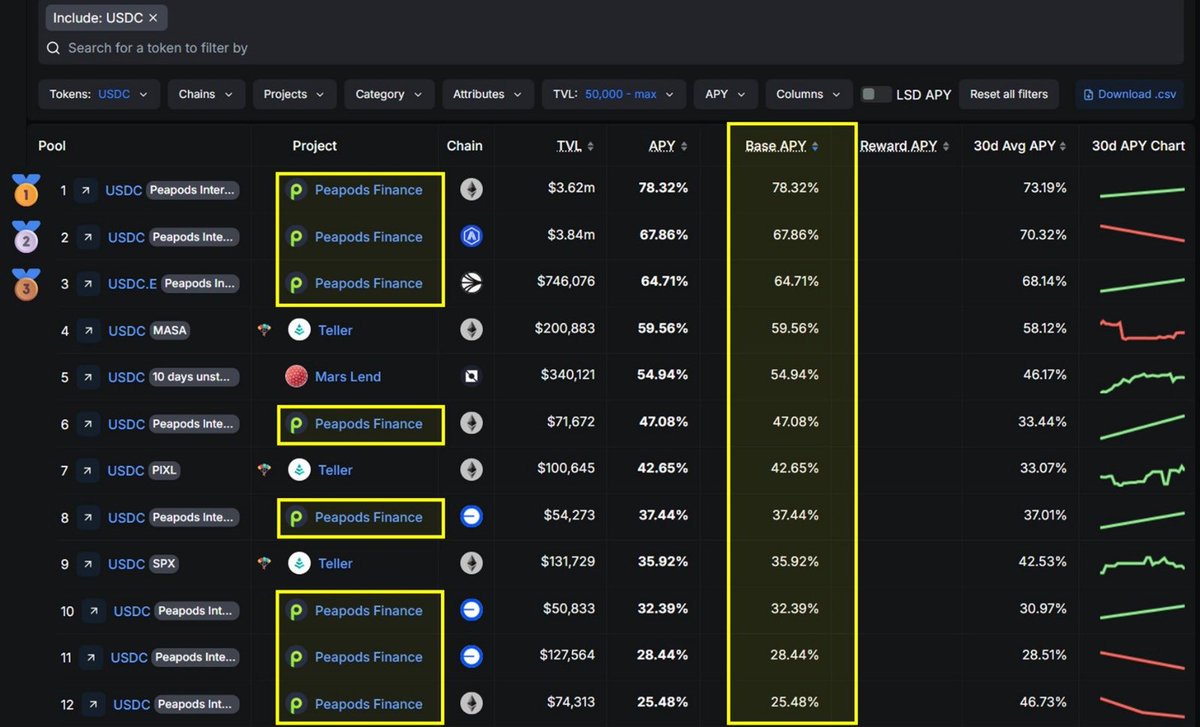The height and width of the screenshot is (727, 1200).
Task: Sort by Base APY column header
Action: coord(782,146)
